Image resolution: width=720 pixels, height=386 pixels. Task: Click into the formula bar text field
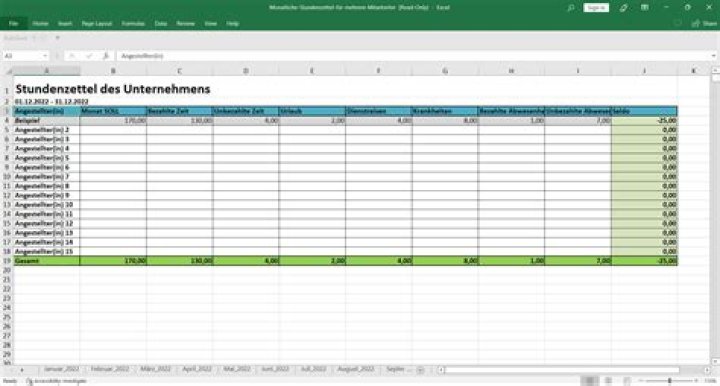[x=413, y=56]
